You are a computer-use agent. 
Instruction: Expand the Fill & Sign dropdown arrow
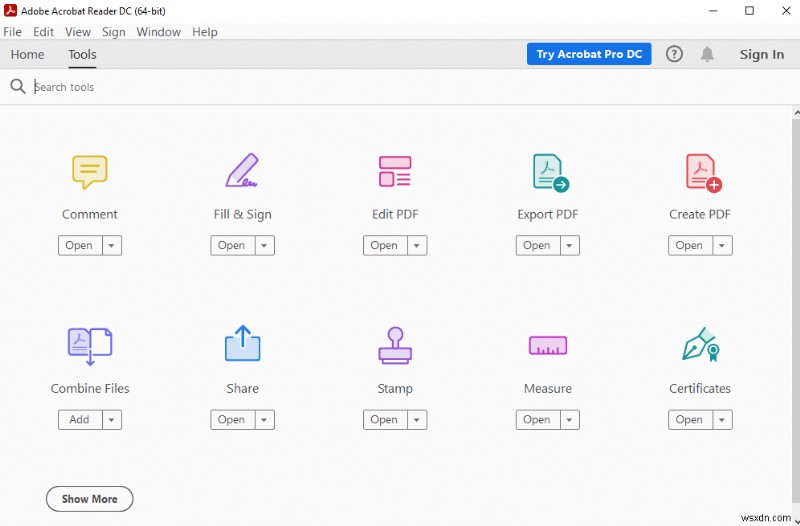pyautogui.click(x=264, y=245)
